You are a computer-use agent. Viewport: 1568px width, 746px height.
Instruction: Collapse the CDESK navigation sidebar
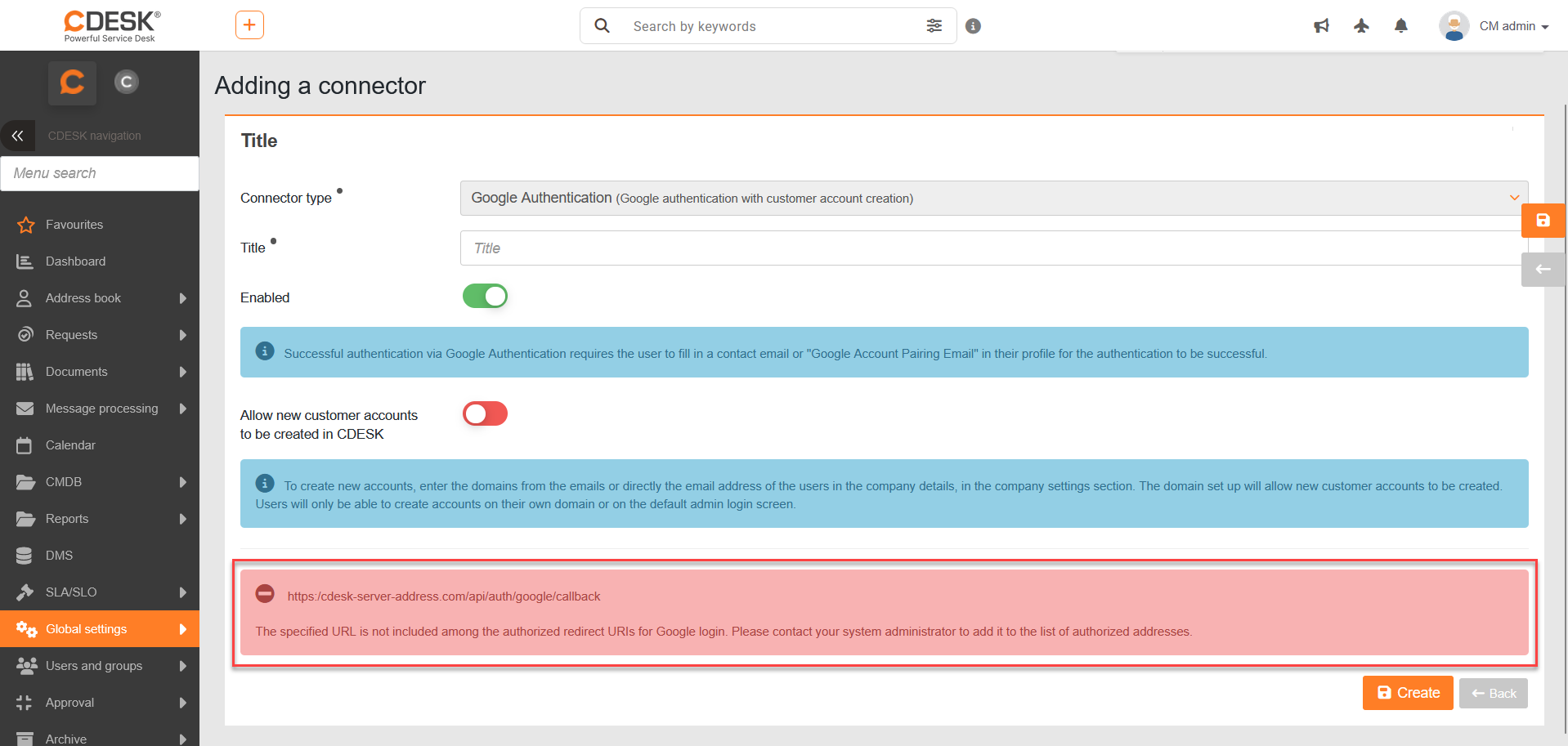[17, 136]
